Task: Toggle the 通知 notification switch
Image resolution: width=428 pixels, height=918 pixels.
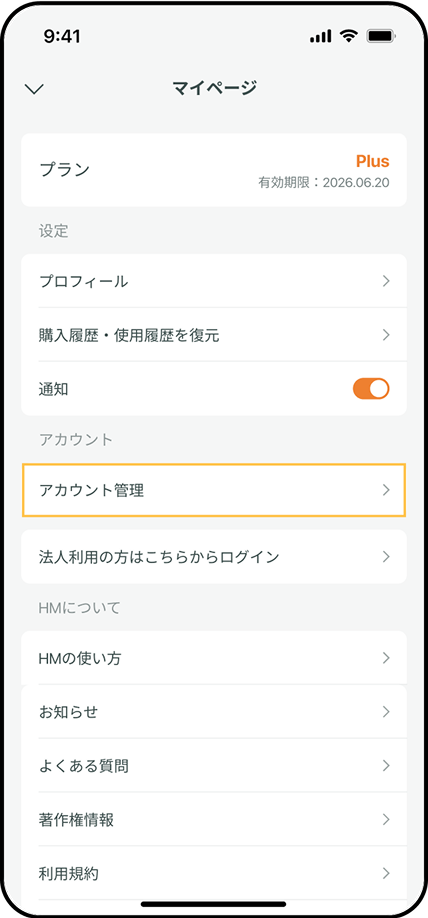Action: [x=371, y=389]
